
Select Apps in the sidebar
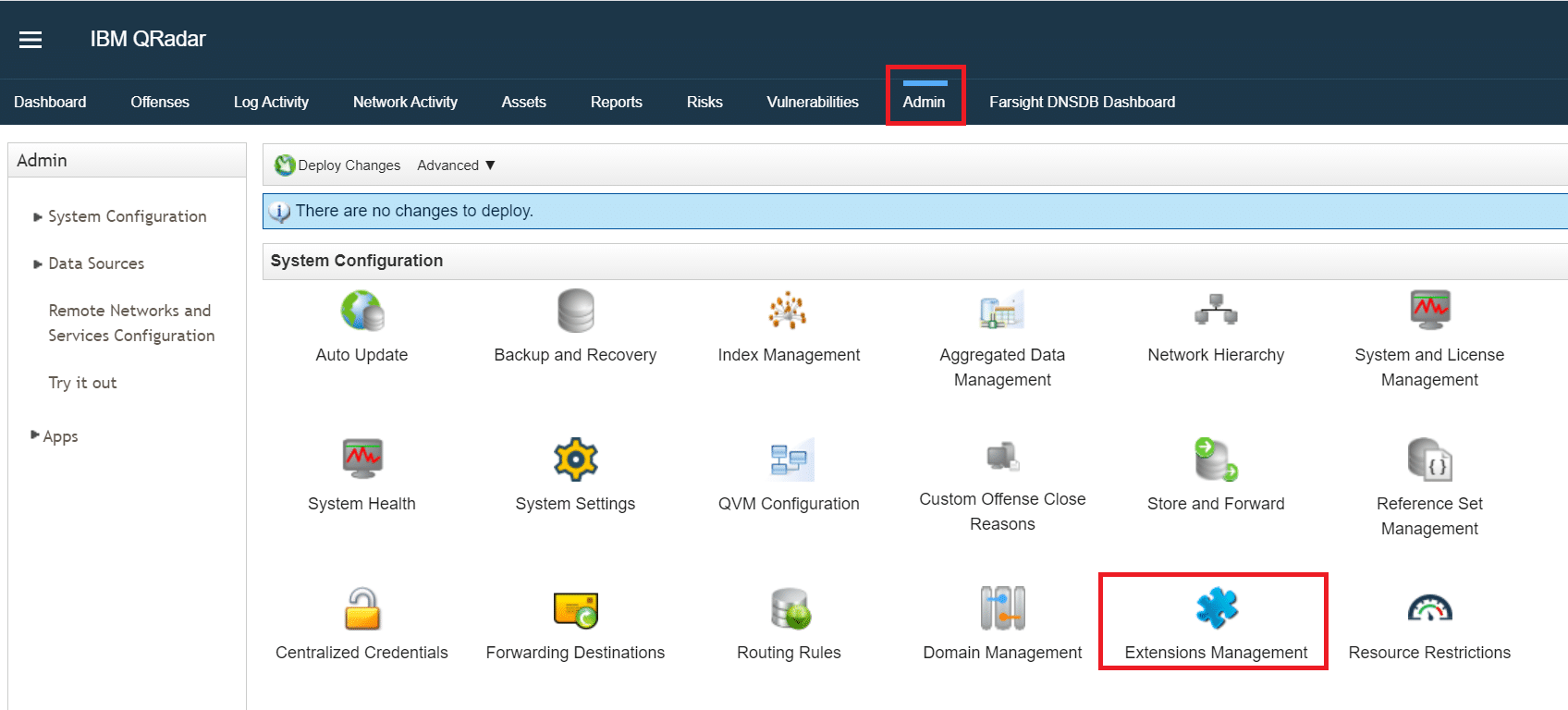[x=60, y=436]
